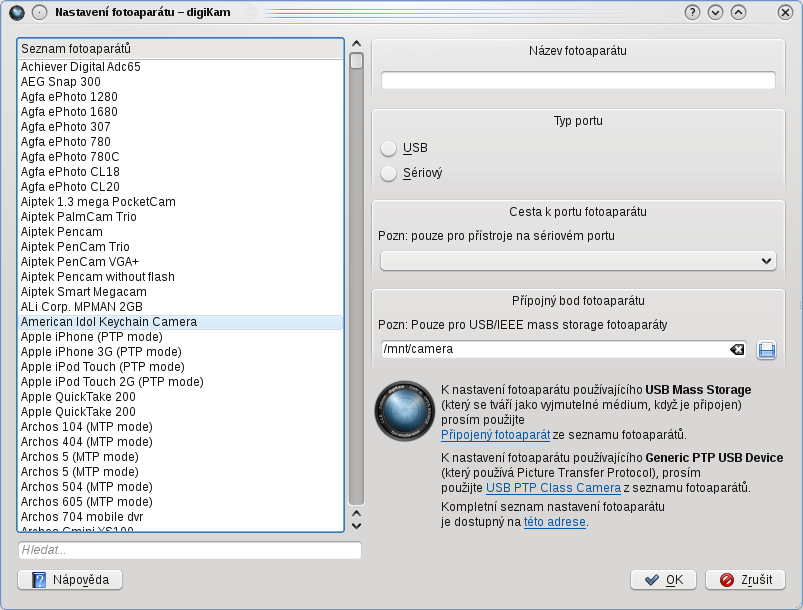Open the Připojený fotoaparát link
Viewport: 803px width, 610px height.
[495, 435]
